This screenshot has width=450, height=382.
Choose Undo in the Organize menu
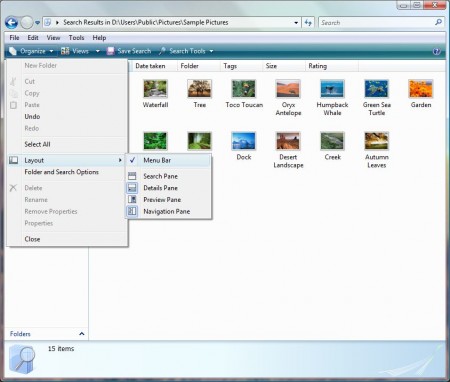[67, 117]
